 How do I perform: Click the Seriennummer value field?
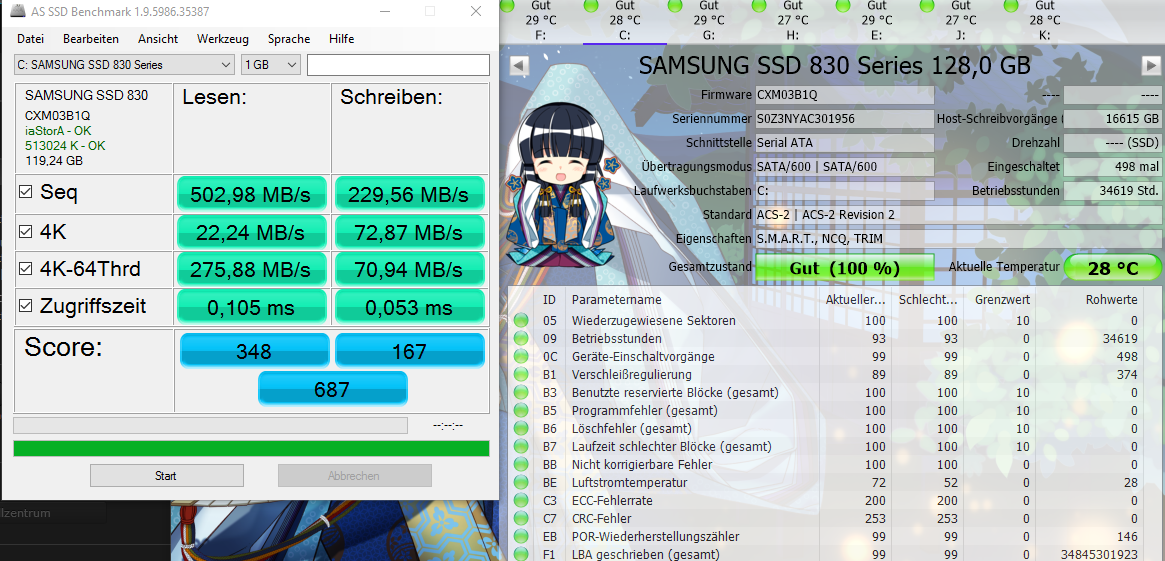click(844, 119)
